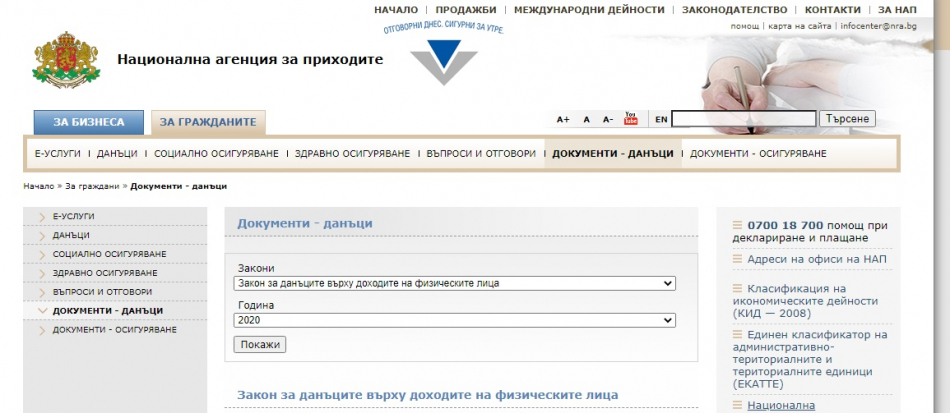The width and height of the screenshot is (950, 413).
Task: Switch to ЗА БИЗНЕСА tab
Action: click(89, 122)
